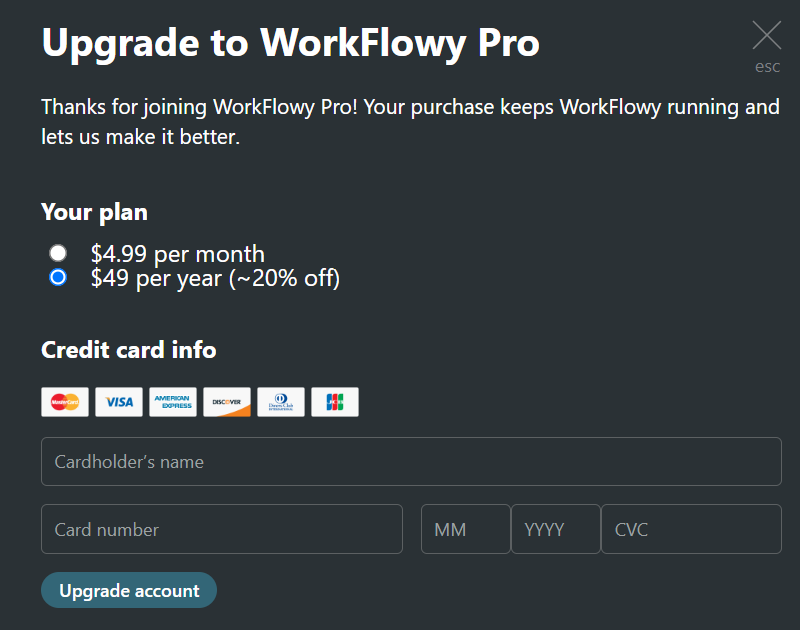Select the yearly plan radio button
The height and width of the screenshot is (630, 800).
[58, 277]
